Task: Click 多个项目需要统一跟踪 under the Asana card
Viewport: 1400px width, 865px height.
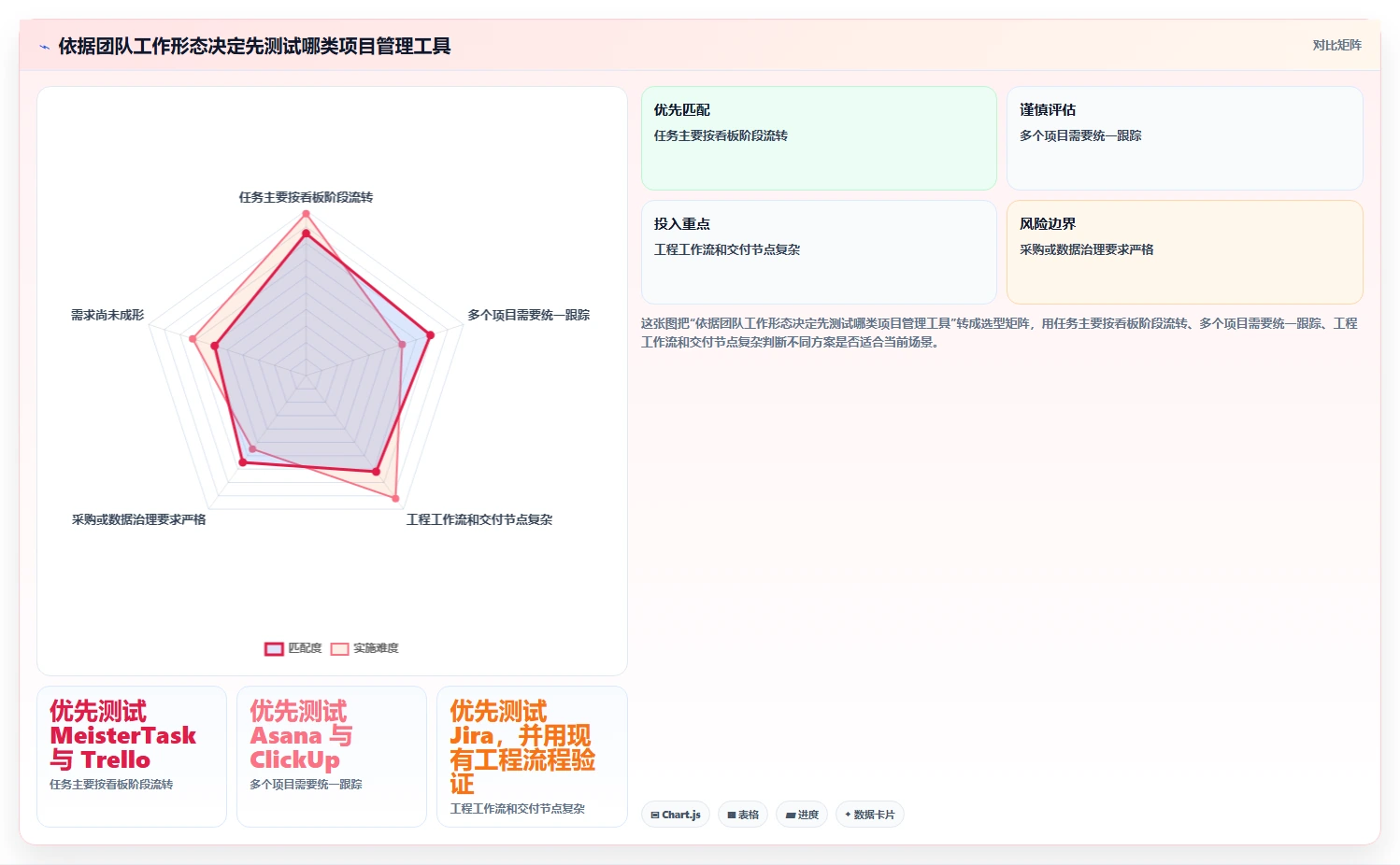Action: coord(306,785)
